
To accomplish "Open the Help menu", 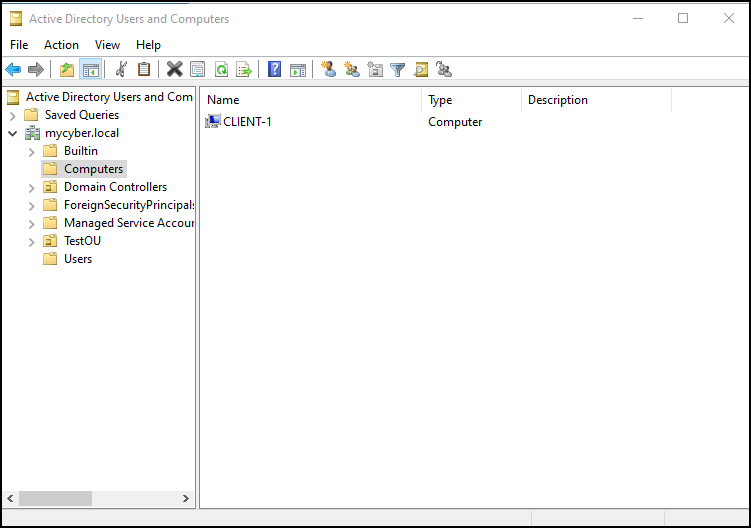I will click(x=148, y=45).
